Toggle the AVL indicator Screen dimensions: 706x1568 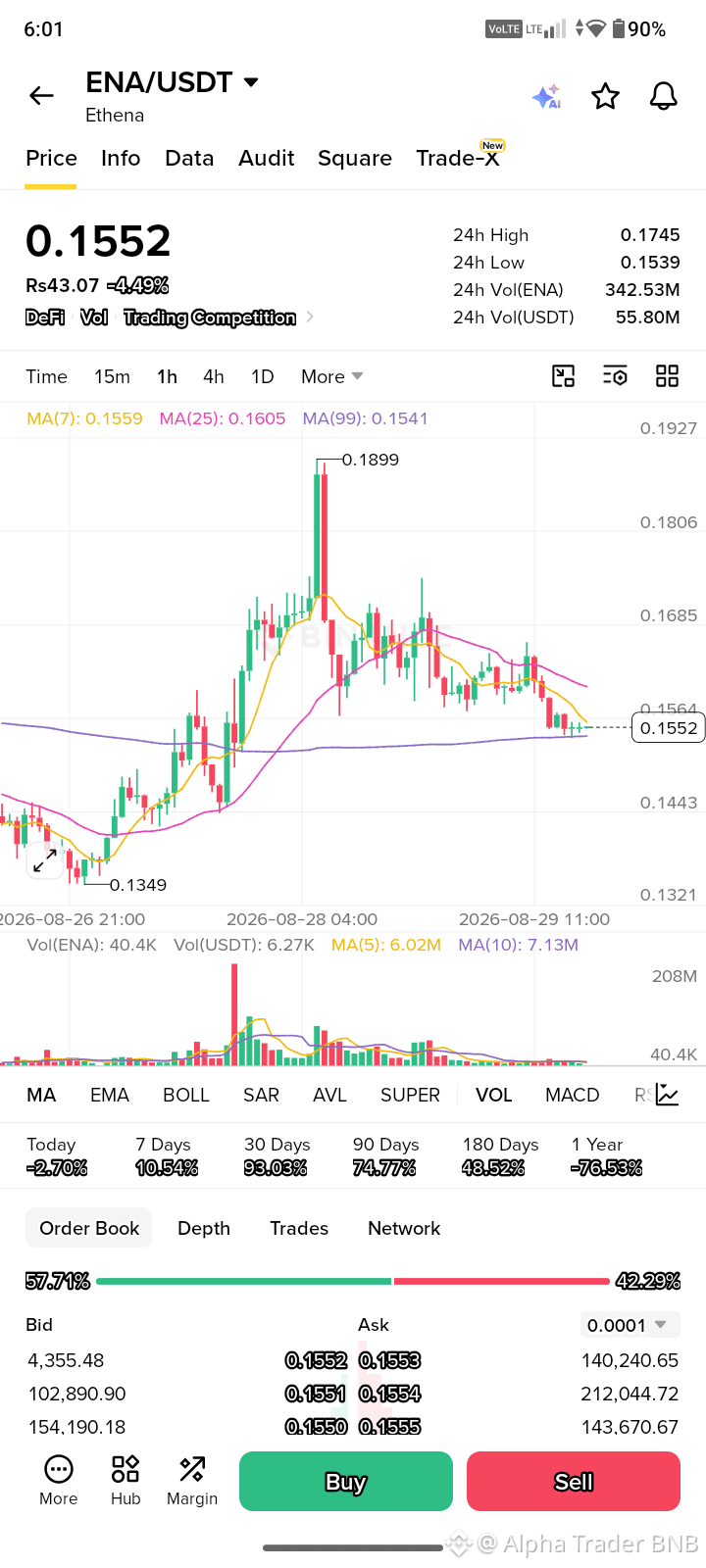pos(329,1095)
